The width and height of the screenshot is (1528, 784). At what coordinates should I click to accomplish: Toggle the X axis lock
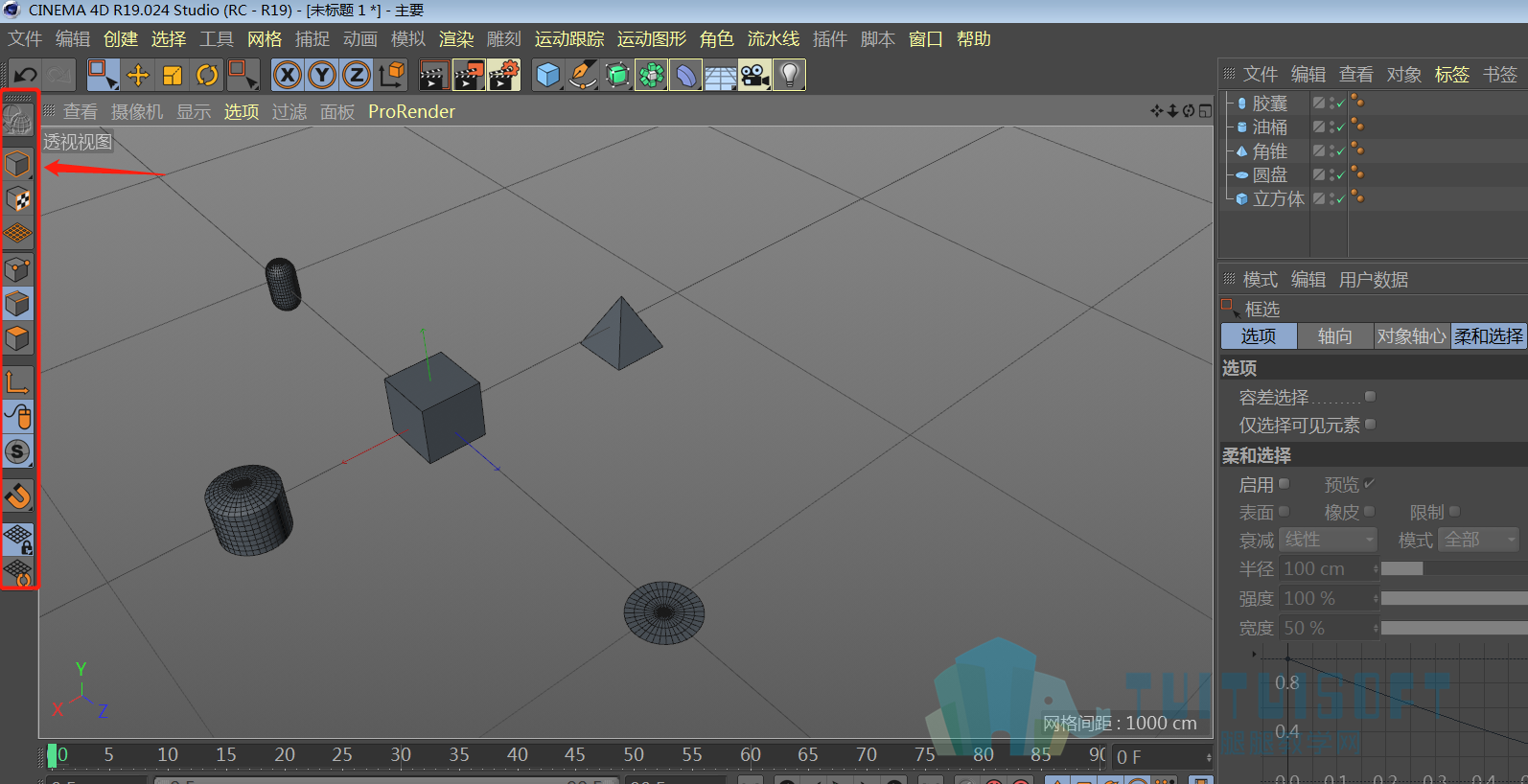[288, 75]
